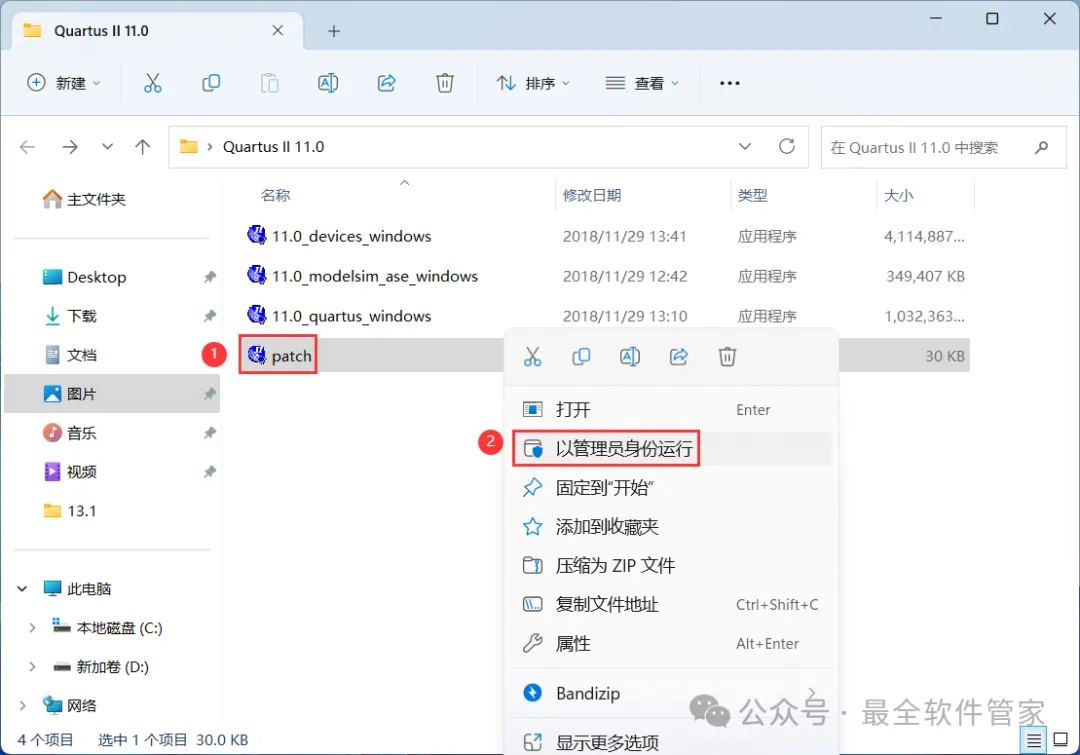Image resolution: width=1080 pixels, height=755 pixels.
Task: Refresh the current folder
Action: 787,146
